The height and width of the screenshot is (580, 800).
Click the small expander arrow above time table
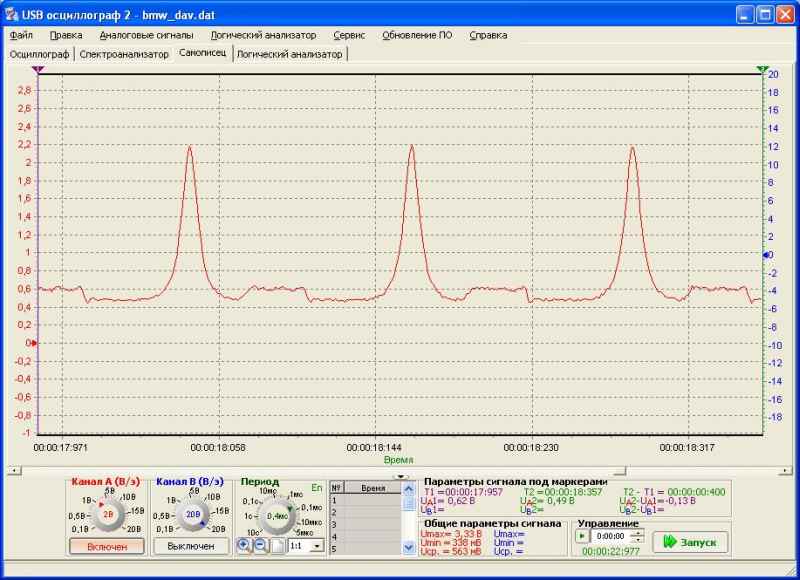(401, 477)
